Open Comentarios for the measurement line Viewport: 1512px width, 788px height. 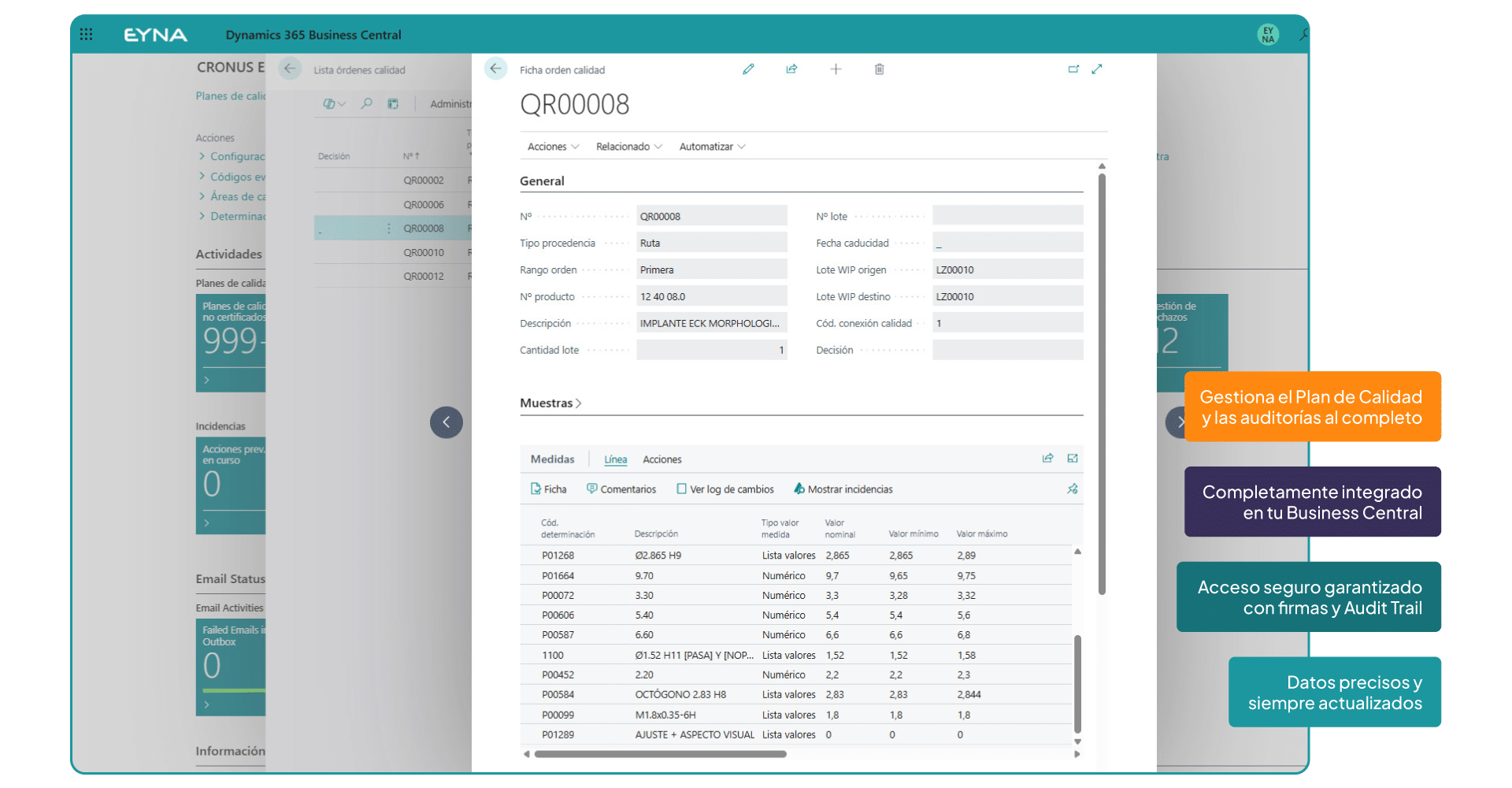pyautogui.click(x=621, y=489)
